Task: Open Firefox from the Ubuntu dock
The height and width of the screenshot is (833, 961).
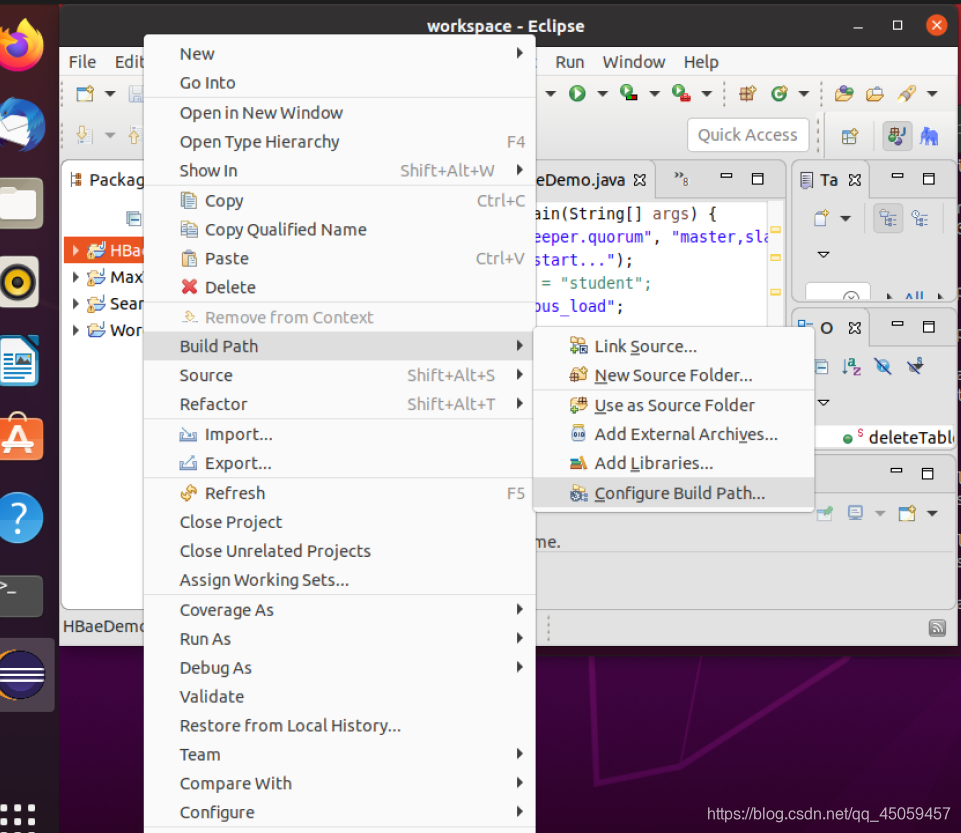Action: tap(21, 44)
